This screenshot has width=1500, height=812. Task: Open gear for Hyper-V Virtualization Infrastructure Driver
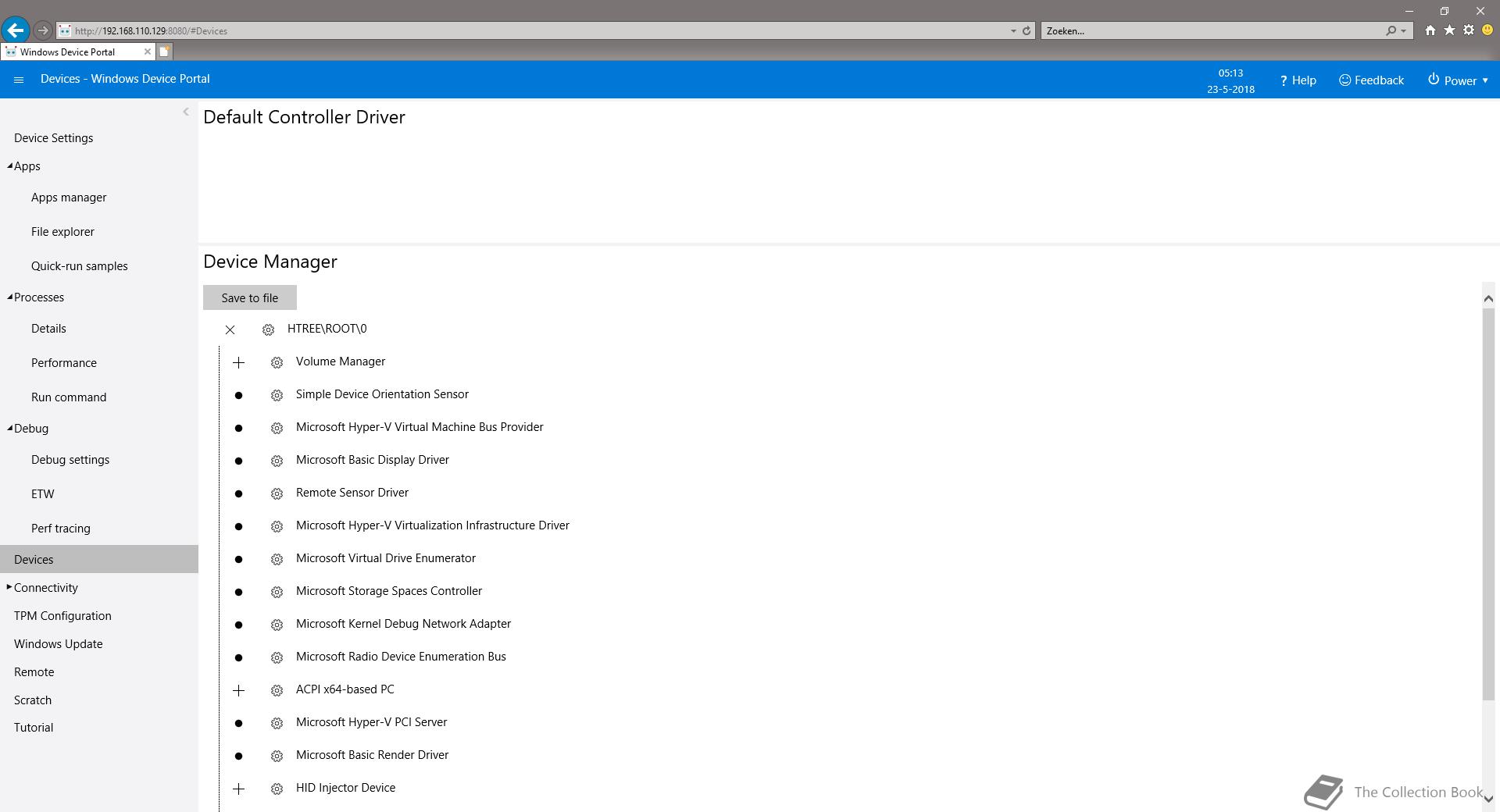pyautogui.click(x=277, y=526)
